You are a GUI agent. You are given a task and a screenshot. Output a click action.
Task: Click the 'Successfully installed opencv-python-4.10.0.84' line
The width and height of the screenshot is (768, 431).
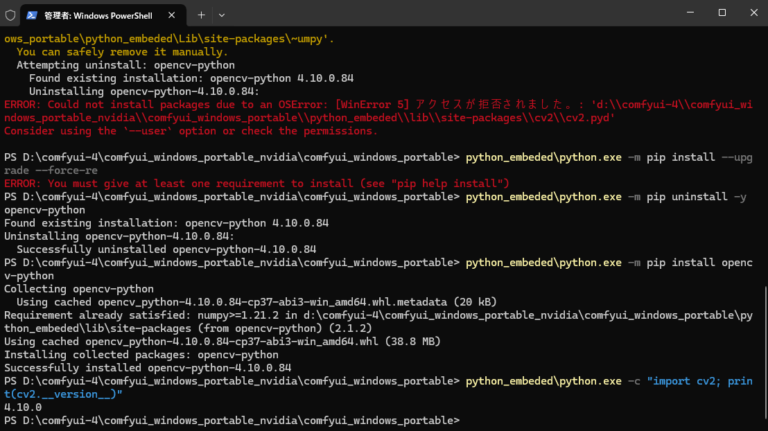pyautogui.click(x=147, y=368)
